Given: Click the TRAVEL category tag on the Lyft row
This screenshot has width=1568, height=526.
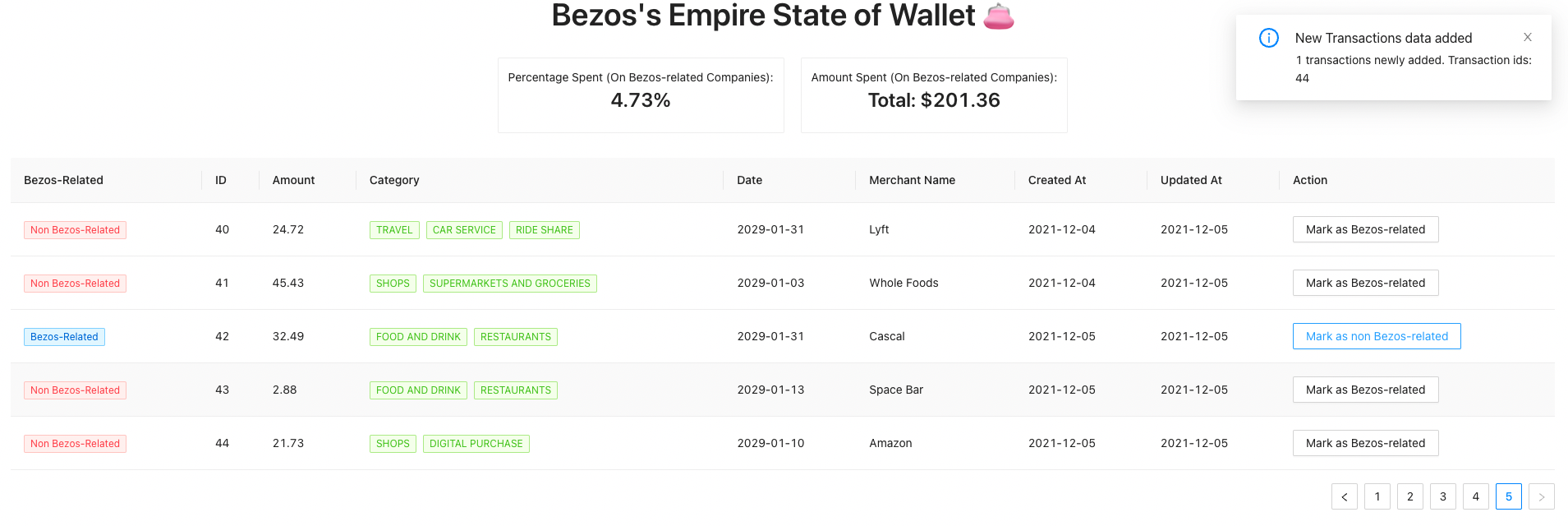Looking at the screenshot, I should (x=394, y=229).
